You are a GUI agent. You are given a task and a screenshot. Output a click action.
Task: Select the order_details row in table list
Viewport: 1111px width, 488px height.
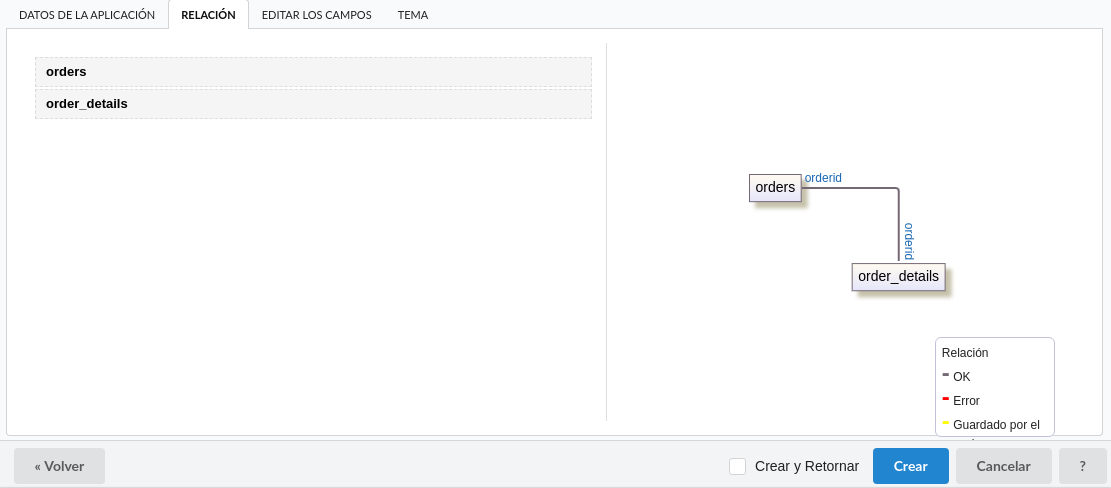313,104
